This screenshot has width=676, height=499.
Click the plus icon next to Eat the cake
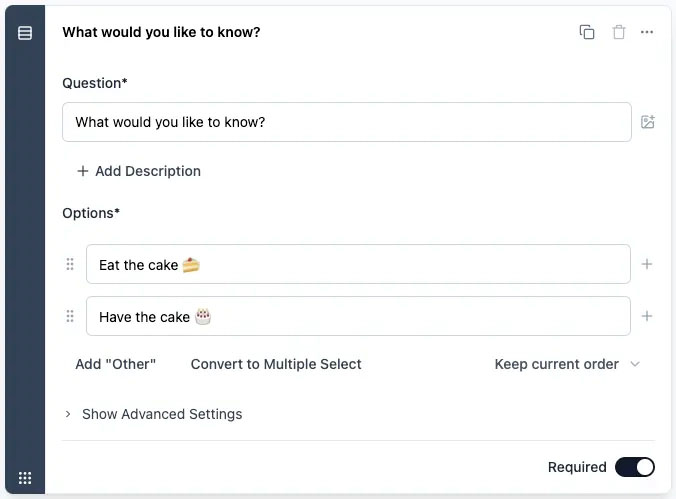pos(647,264)
